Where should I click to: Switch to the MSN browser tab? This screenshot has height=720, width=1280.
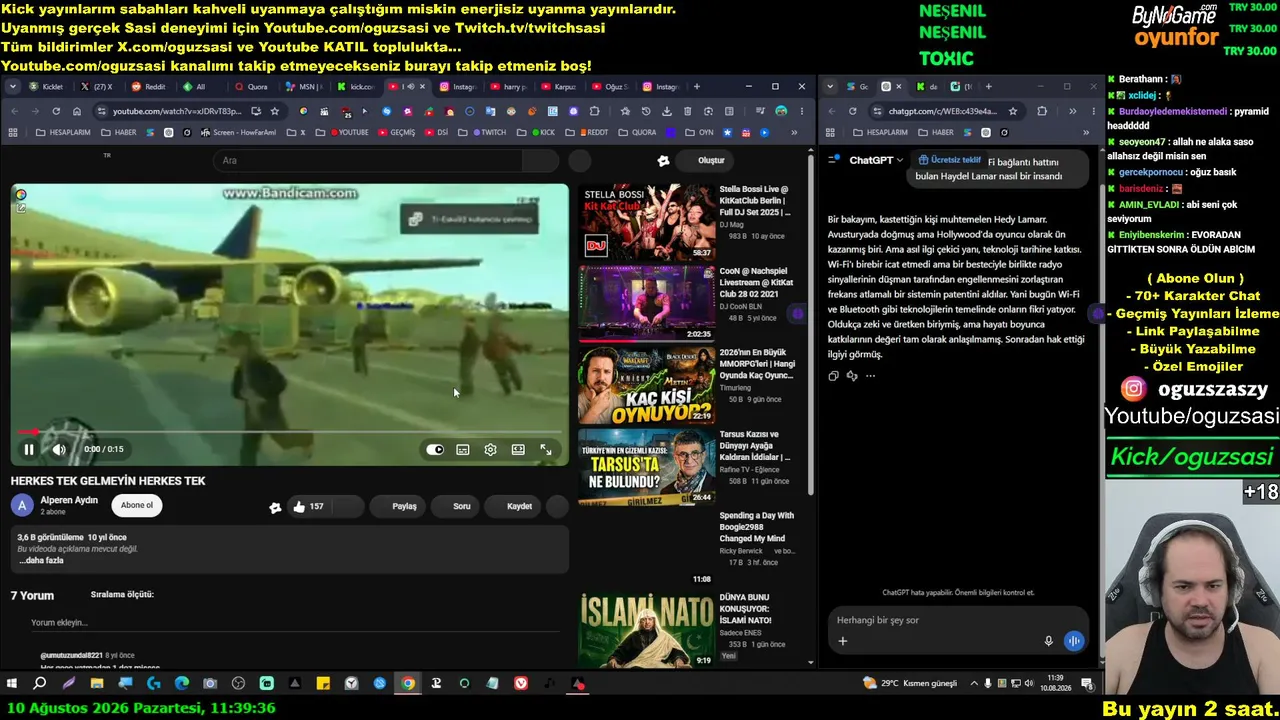tap(304, 87)
